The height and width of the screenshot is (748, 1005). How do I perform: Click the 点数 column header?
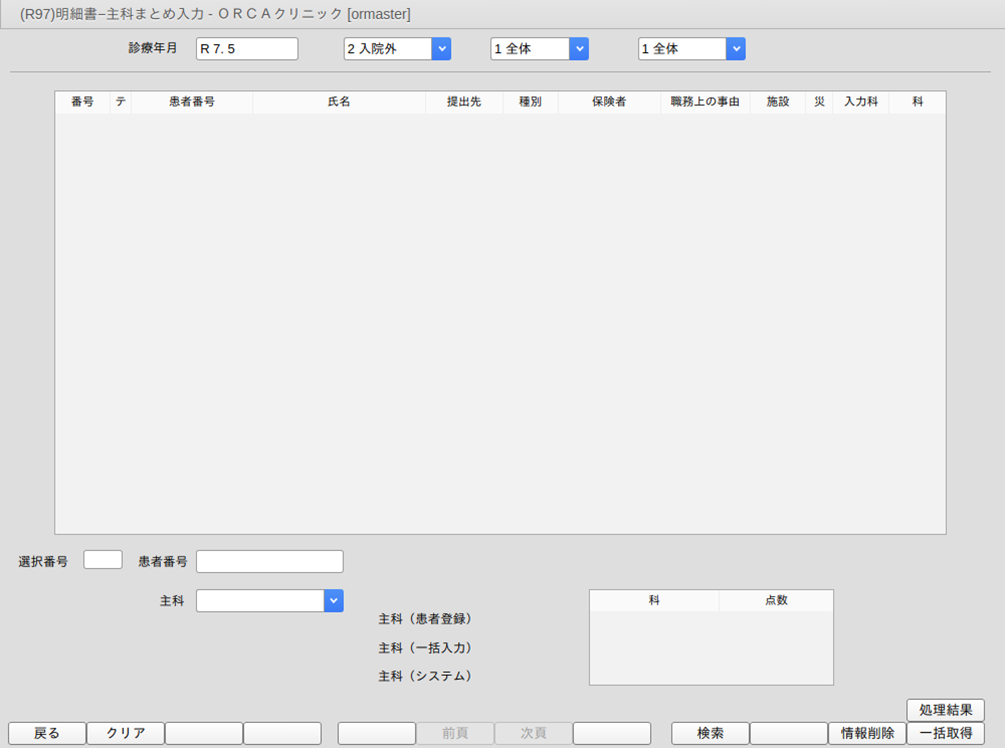point(775,600)
